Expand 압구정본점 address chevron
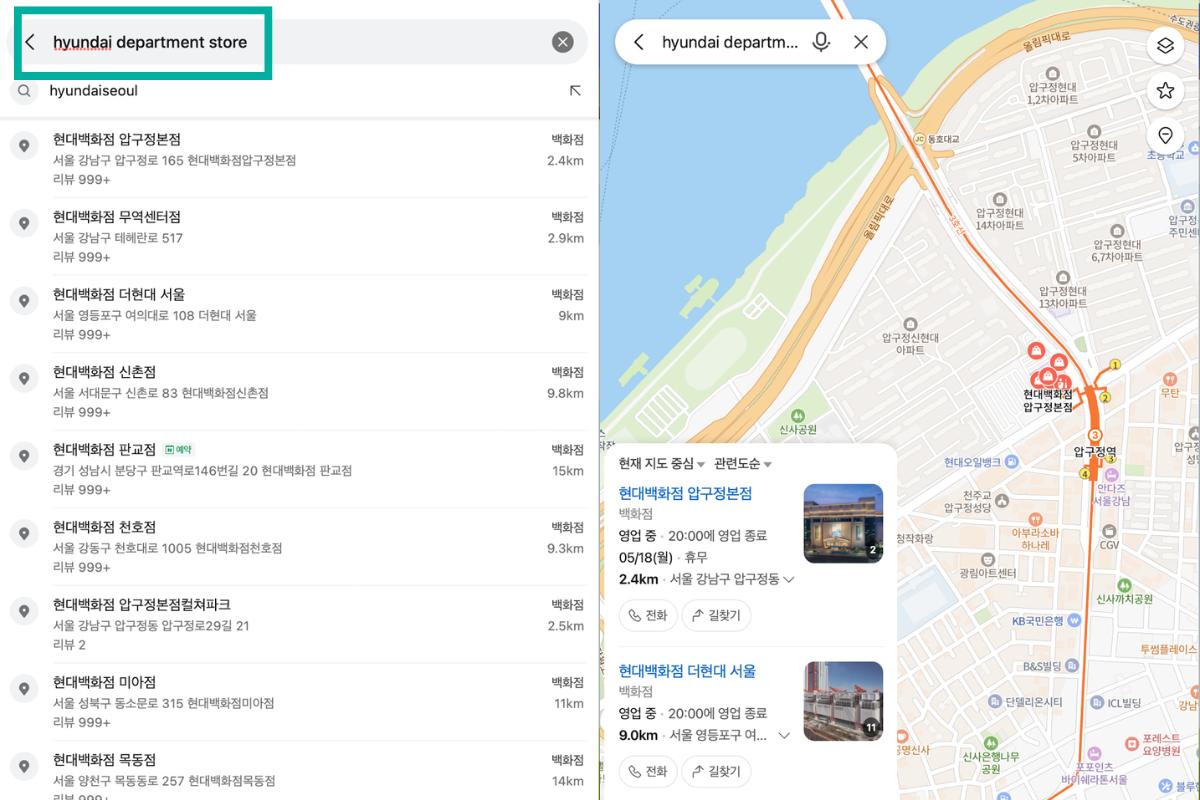Image resolution: width=1200 pixels, height=800 pixels. click(x=789, y=580)
